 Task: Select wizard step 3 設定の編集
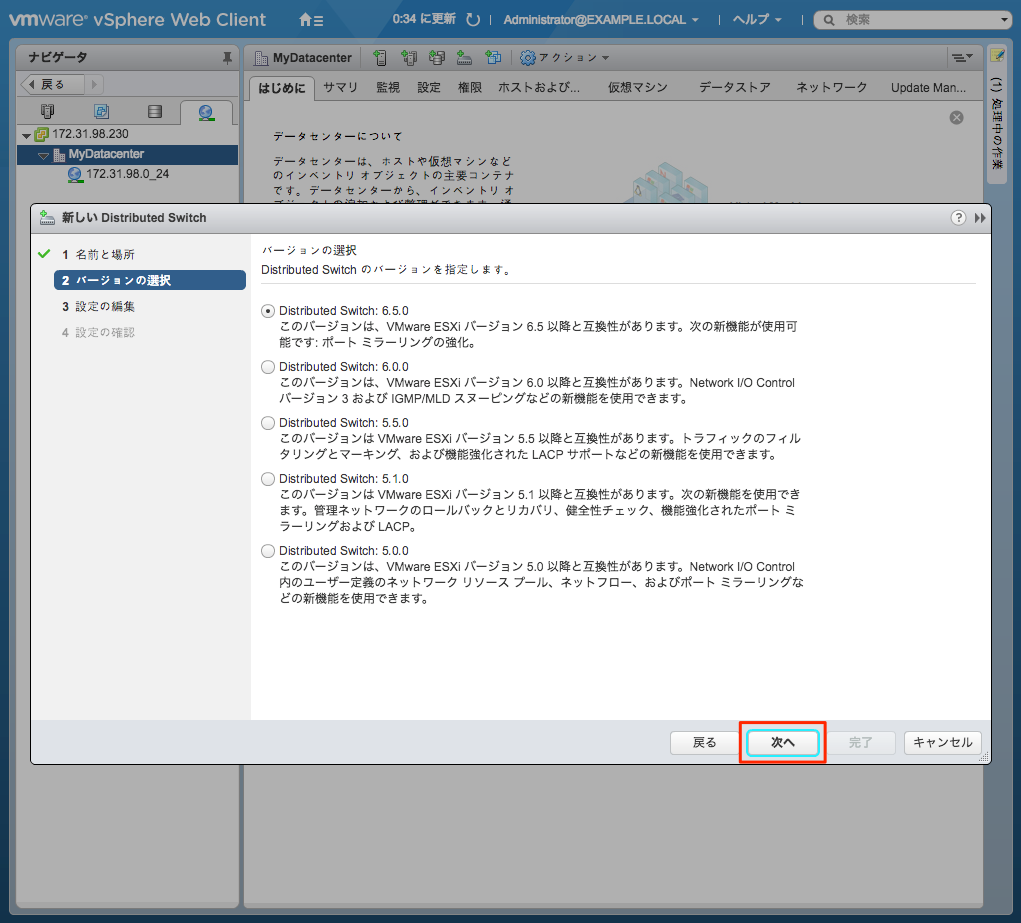pos(98,307)
